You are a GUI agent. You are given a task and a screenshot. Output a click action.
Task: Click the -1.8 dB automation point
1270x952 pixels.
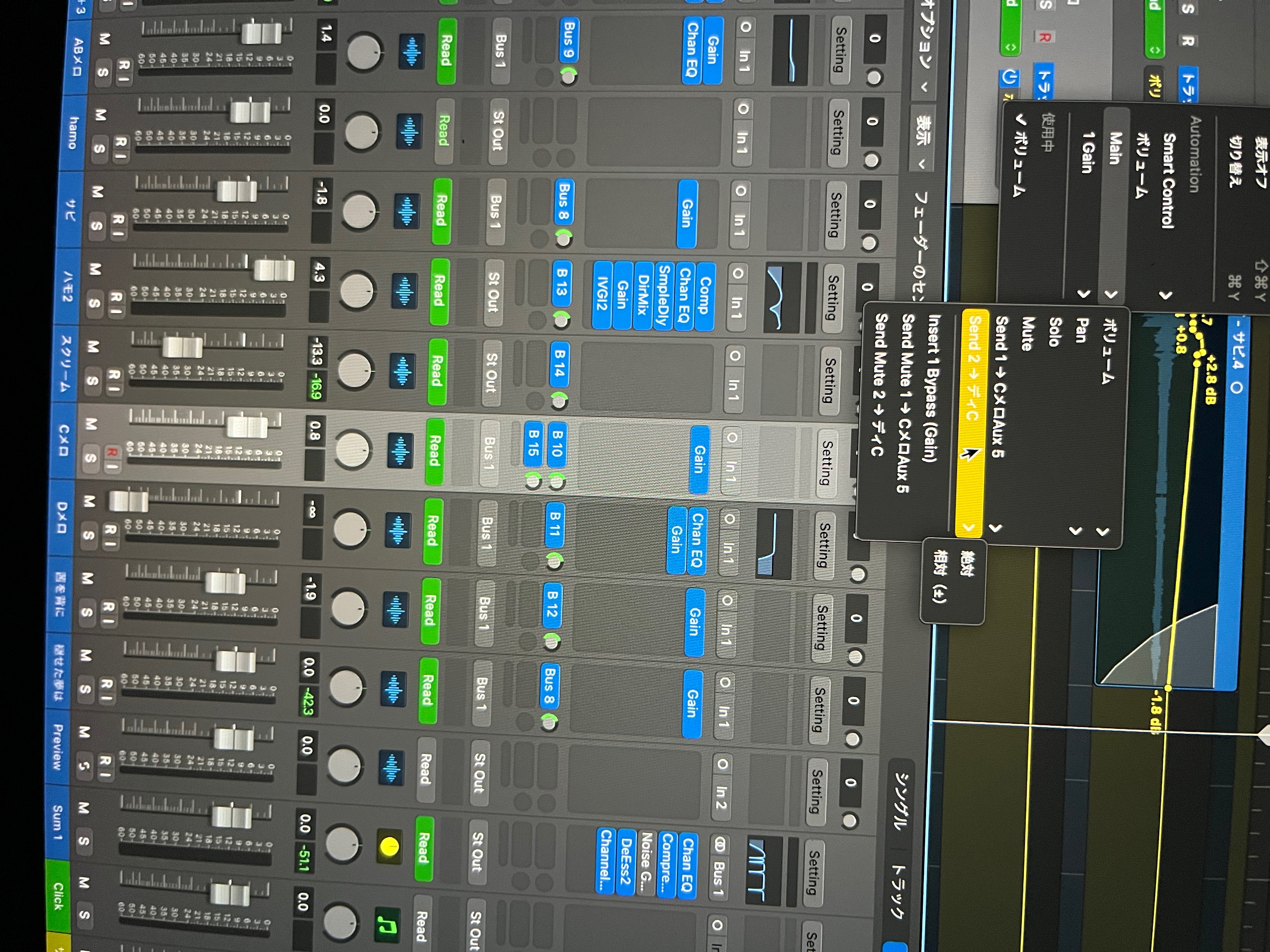(x=1168, y=688)
